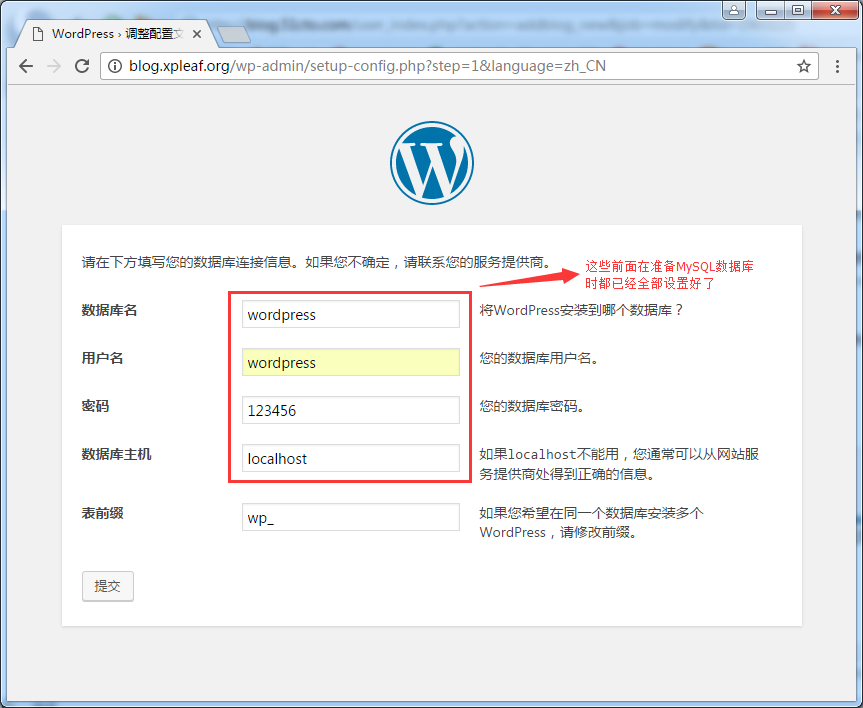Image resolution: width=863 pixels, height=708 pixels.
Task: Click the browser forward arrow
Action: [54, 67]
